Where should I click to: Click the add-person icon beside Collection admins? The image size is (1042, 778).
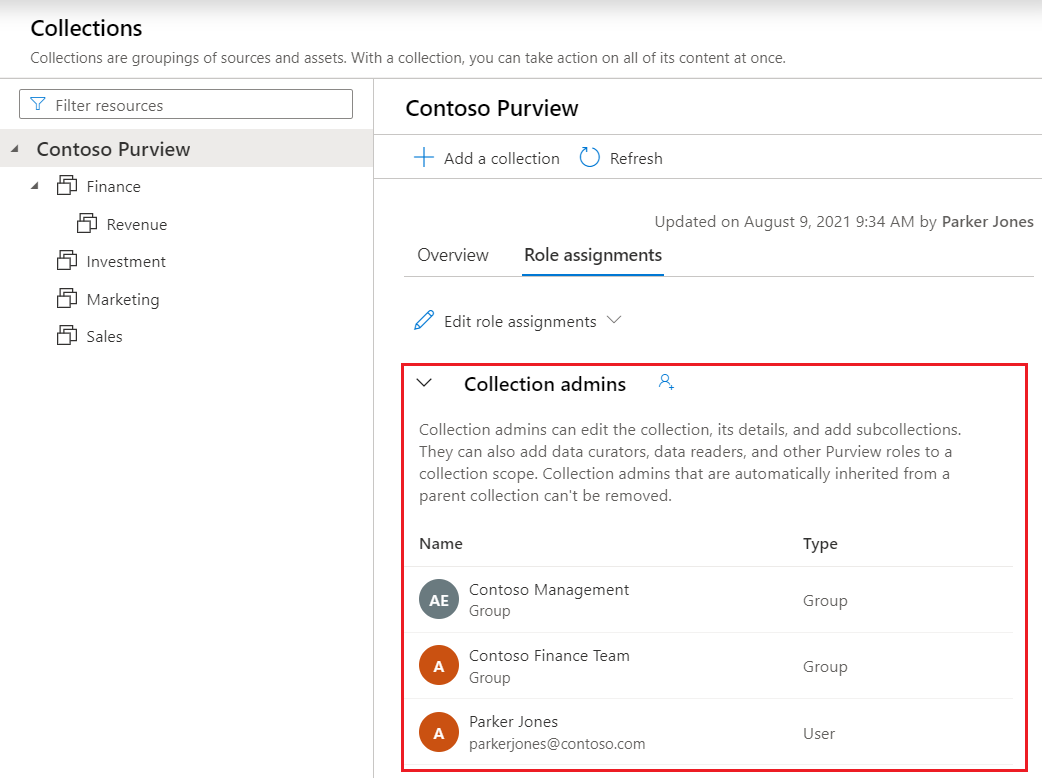tap(665, 381)
